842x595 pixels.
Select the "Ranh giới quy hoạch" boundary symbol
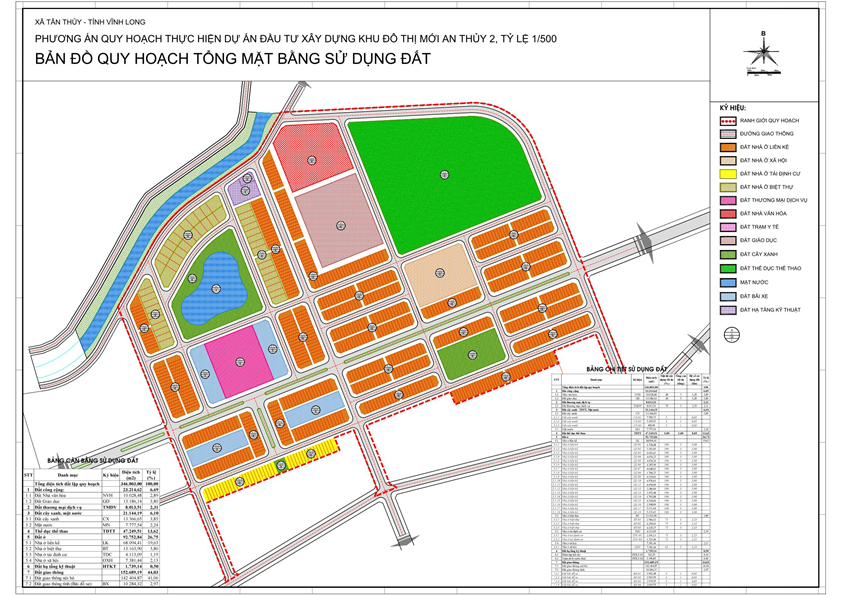point(727,120)
